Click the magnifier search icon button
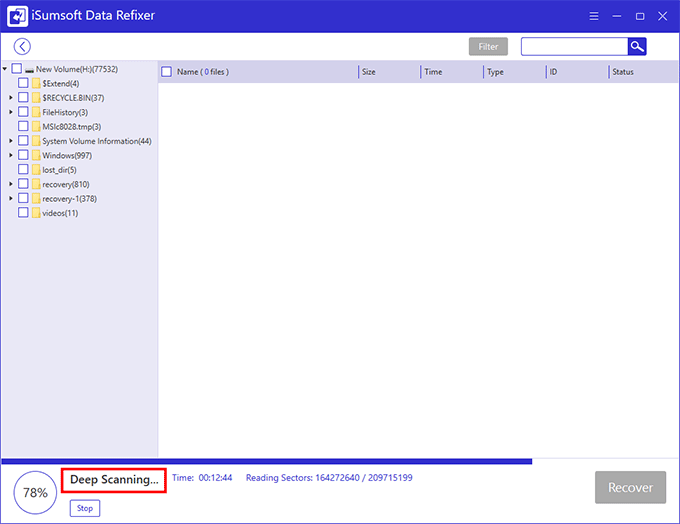Viewport: 680px width, 524px height. point(637,46)
